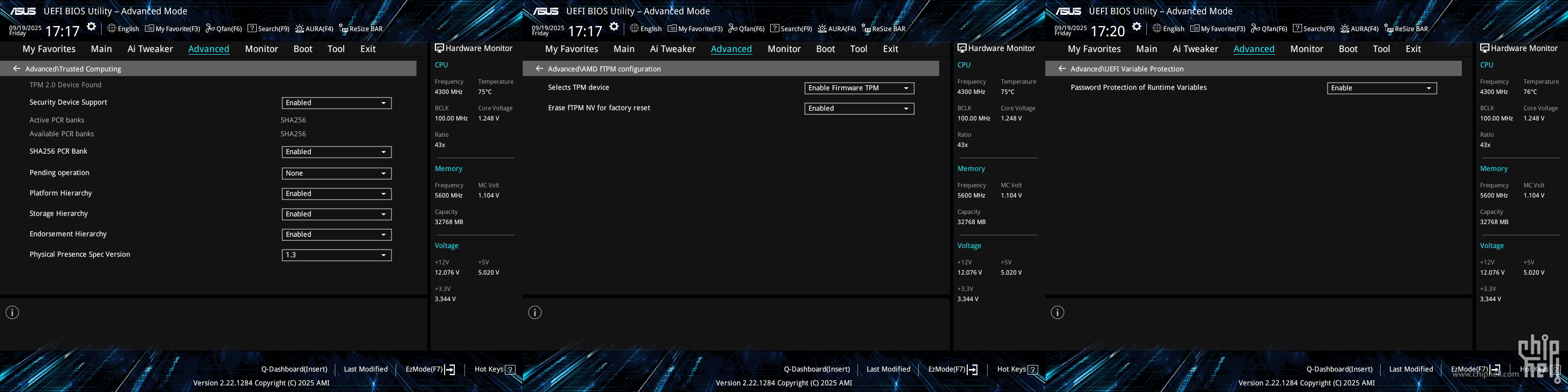Click Q-Dashboard(Insert) in Trusted Computing screen
This screenshot has height=392, width=1568.
(x=294, y=369)
